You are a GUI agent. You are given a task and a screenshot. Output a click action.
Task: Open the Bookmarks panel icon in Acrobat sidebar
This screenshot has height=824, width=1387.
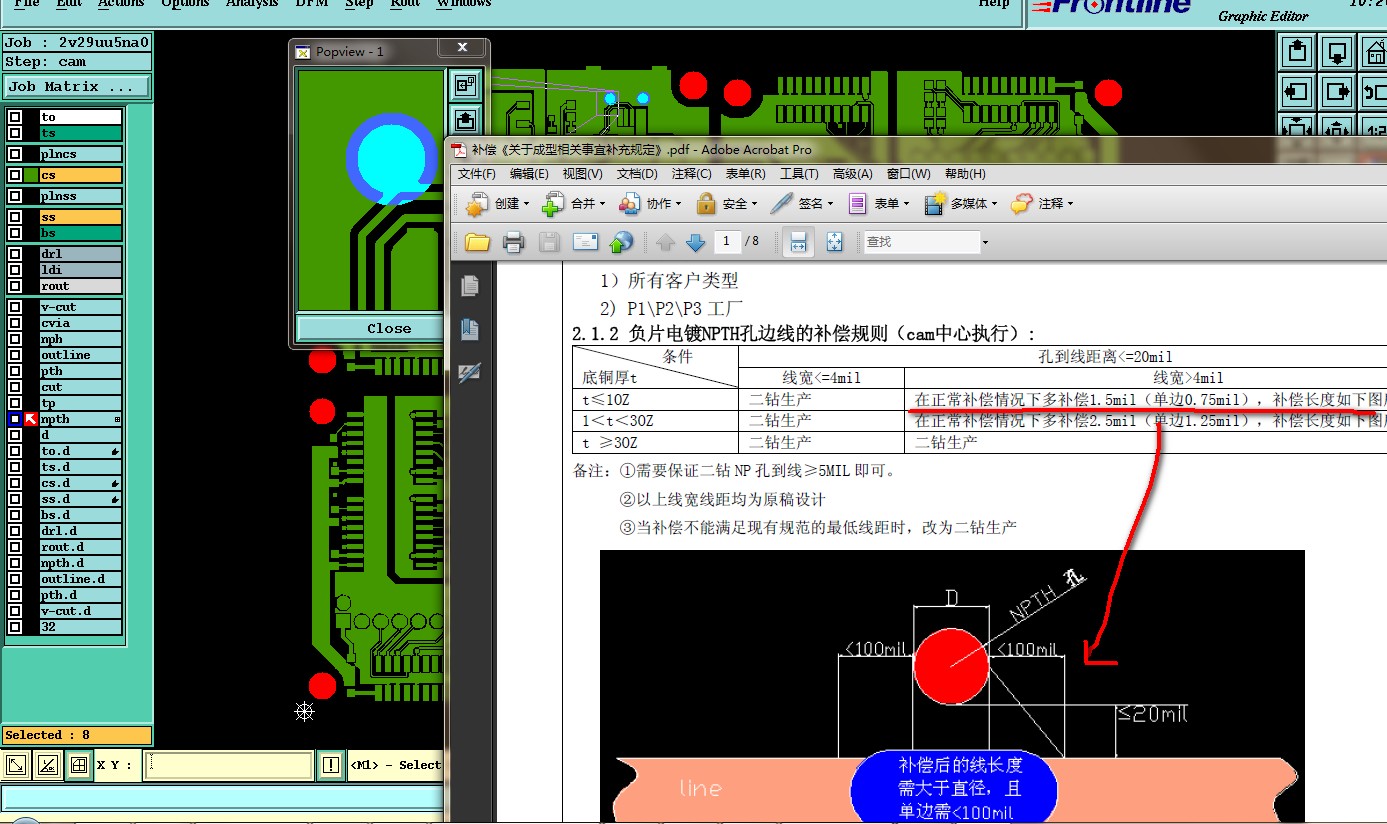point(470,329)
